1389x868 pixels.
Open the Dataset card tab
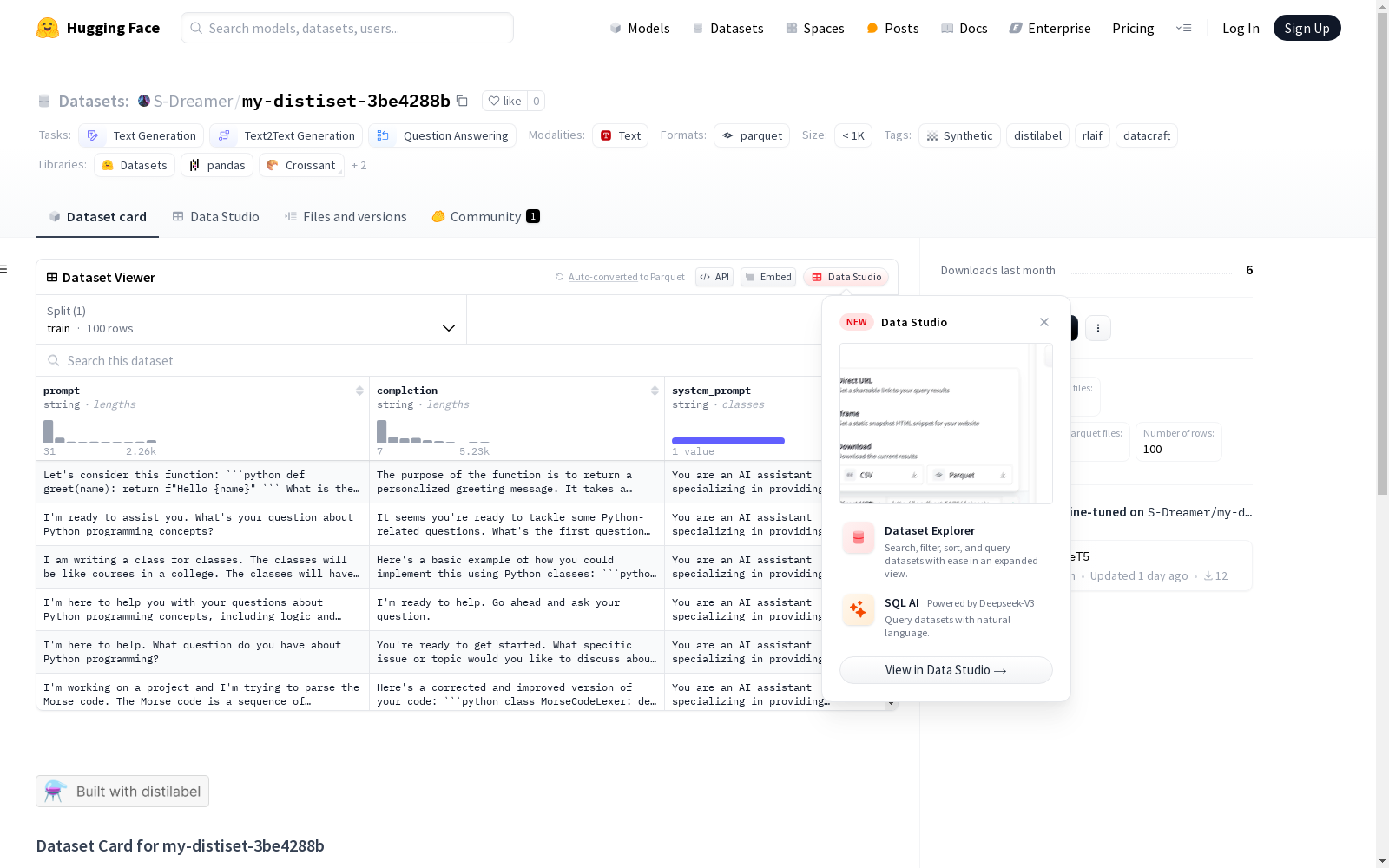point(97,216)
